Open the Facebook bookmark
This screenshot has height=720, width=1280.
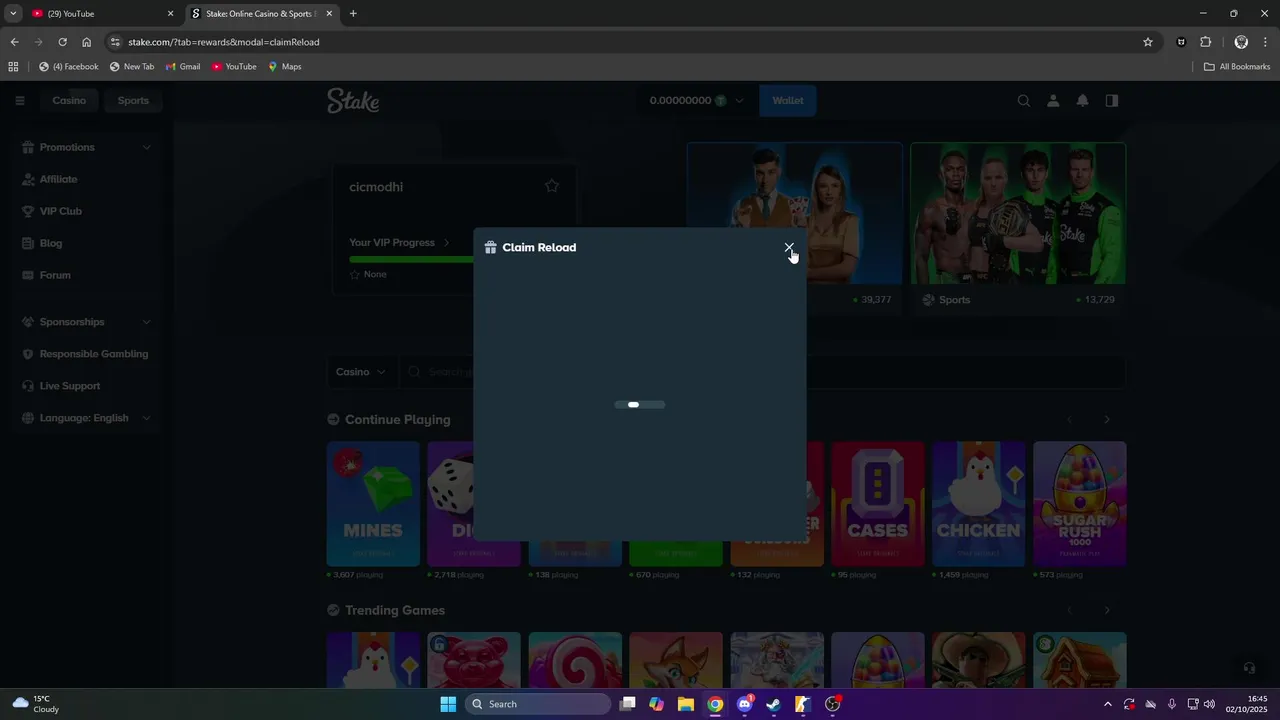[x=69, y=67]
